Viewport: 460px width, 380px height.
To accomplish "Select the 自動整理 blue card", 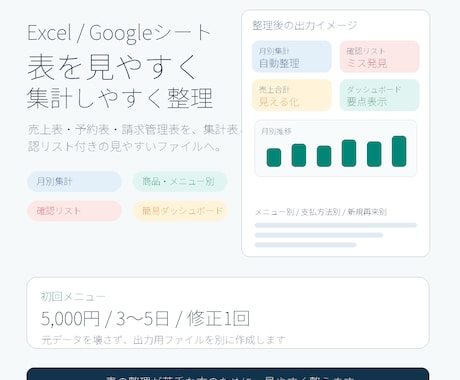I will point(292,57).
